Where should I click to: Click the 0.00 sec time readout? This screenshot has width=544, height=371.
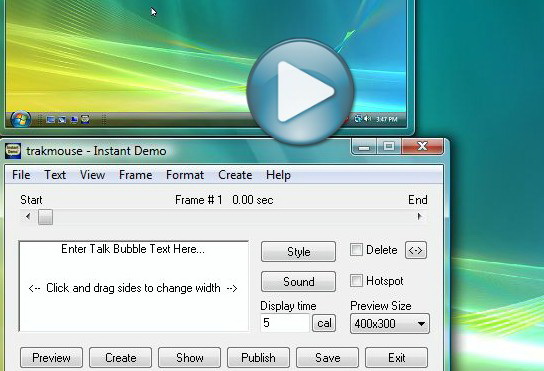click(253, 200)
